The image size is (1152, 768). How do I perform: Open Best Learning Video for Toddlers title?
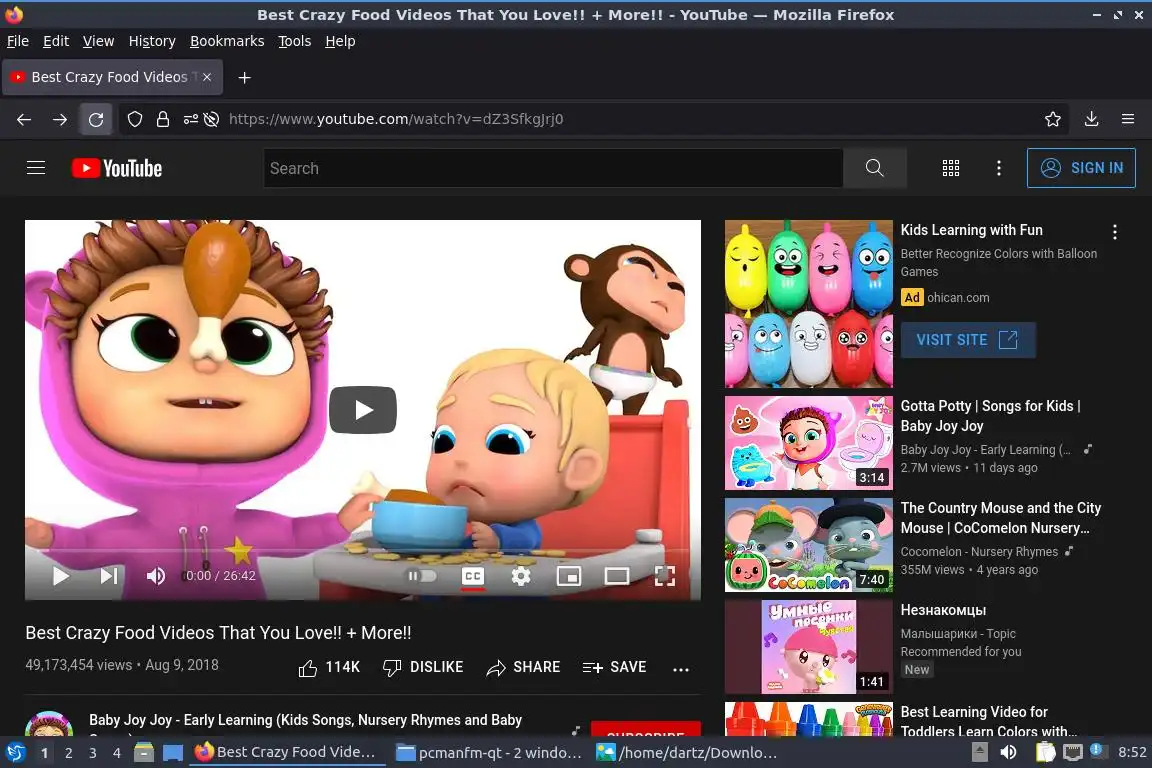click(989, 721)
